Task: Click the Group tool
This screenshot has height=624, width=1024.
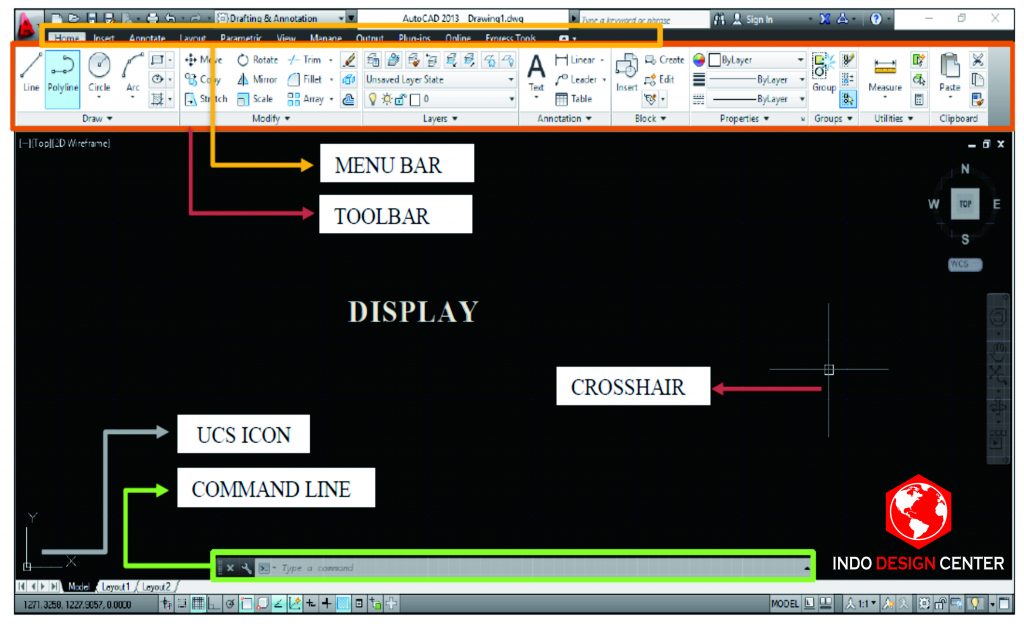Action: pos(824,72)
